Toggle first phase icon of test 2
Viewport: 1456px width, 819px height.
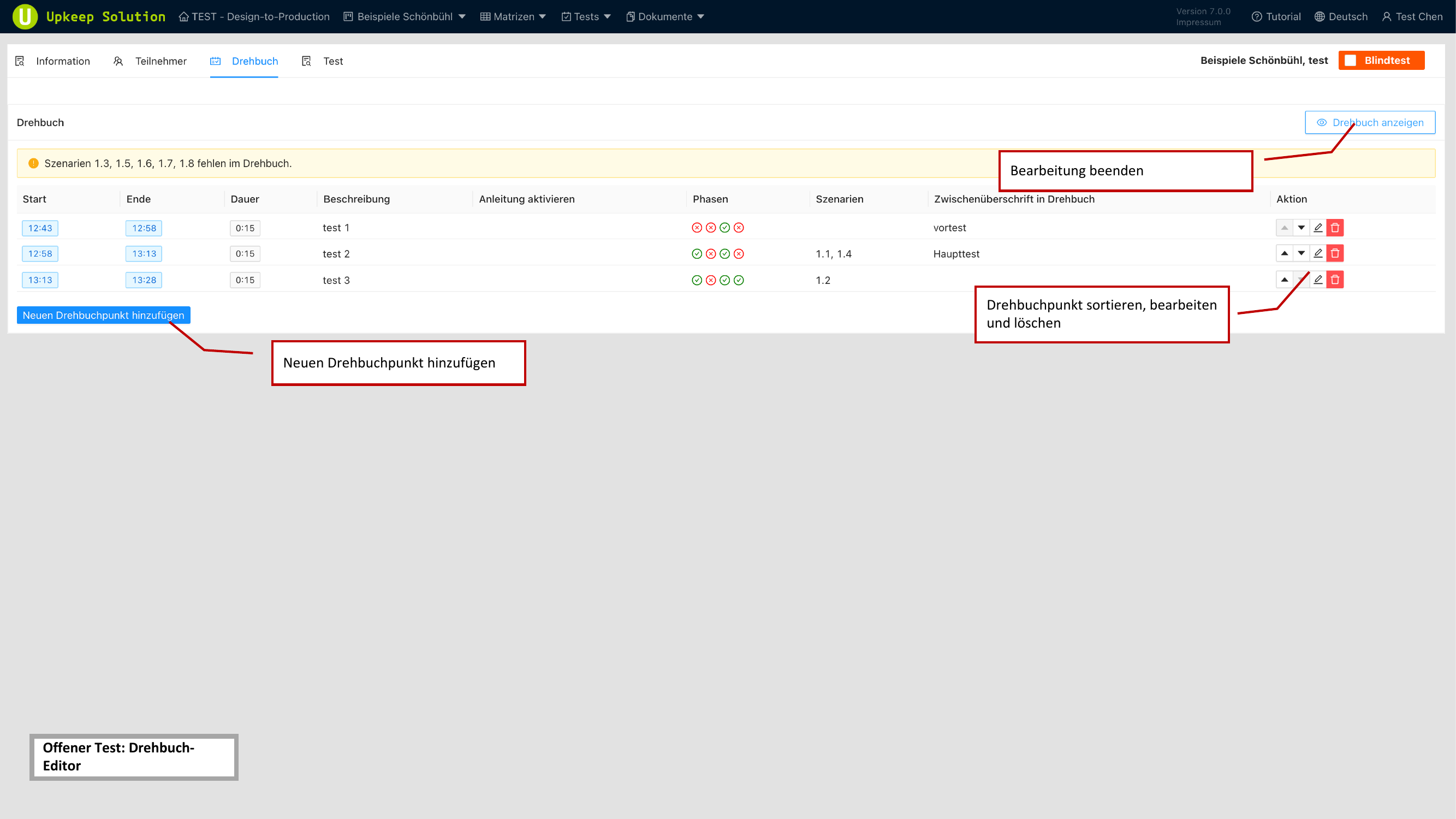[697, 254]
